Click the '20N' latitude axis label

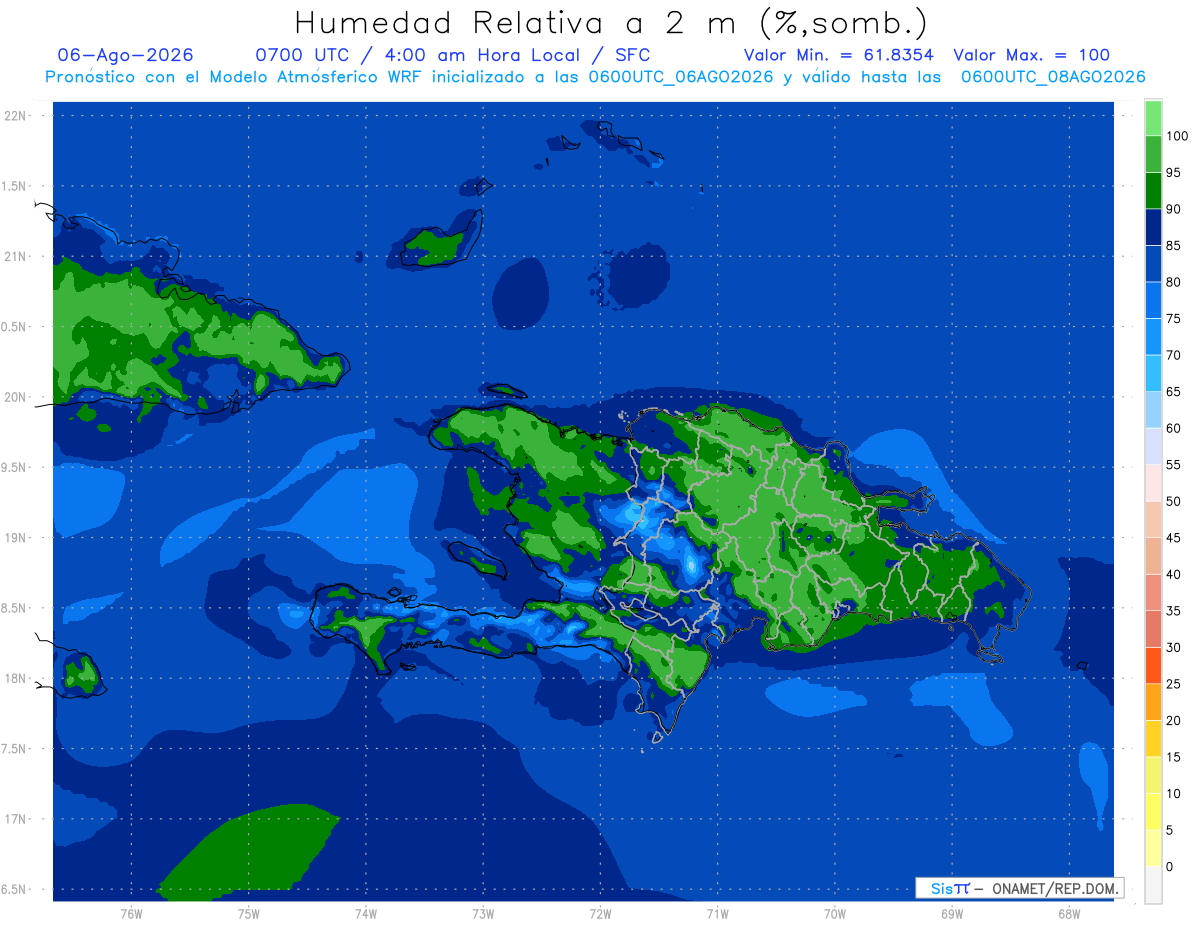[17, 397]
